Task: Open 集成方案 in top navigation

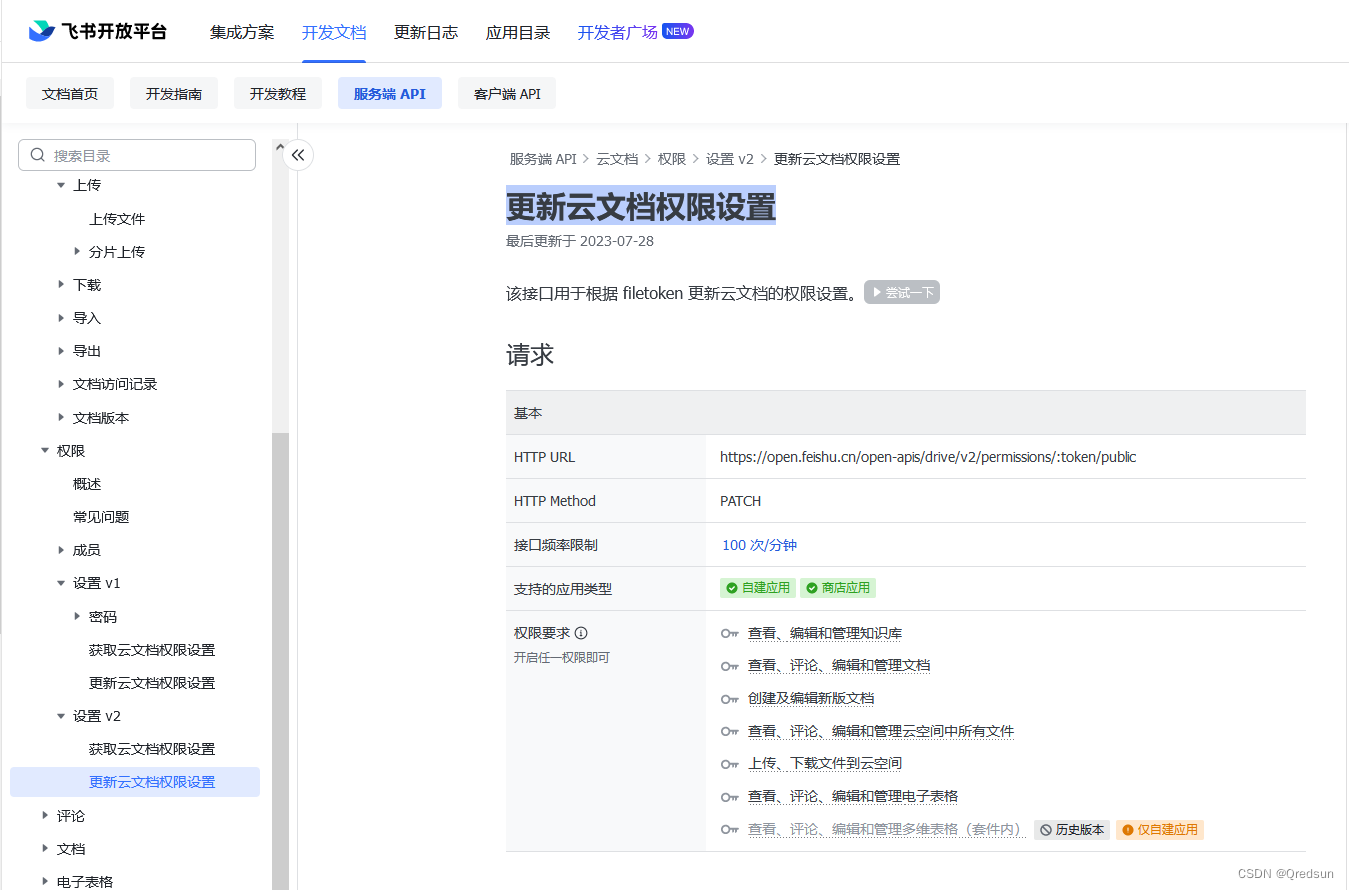Action: pos(242,32)
